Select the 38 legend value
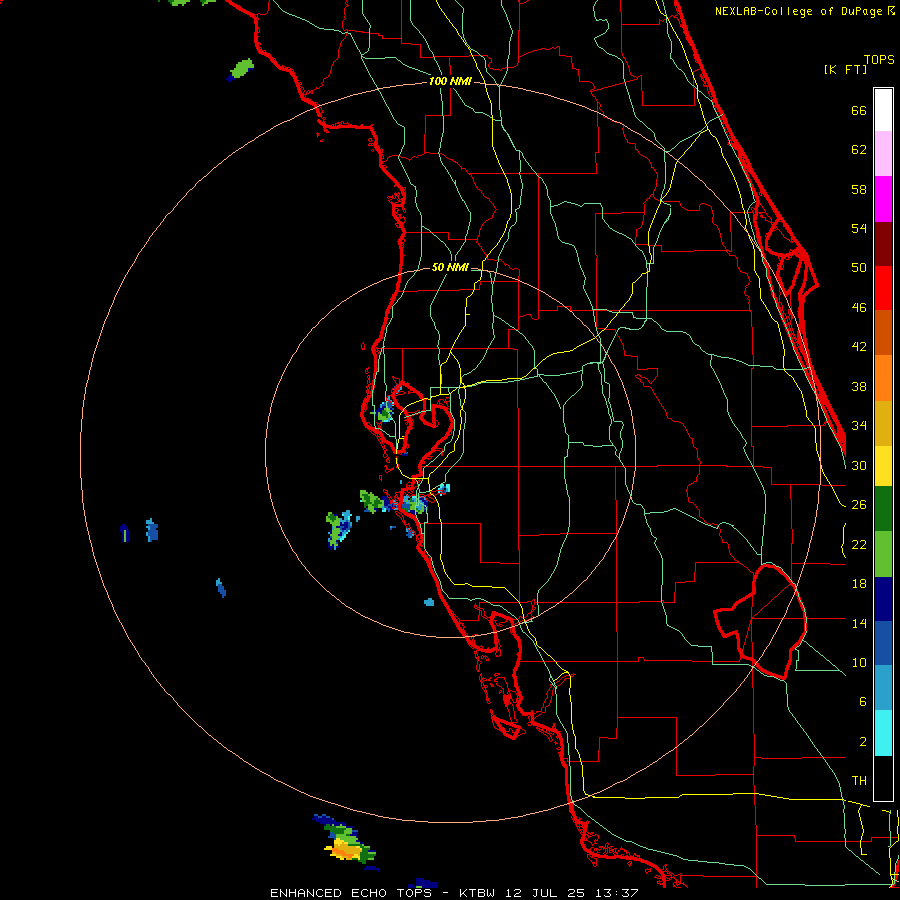 click(x=859, y=386)
